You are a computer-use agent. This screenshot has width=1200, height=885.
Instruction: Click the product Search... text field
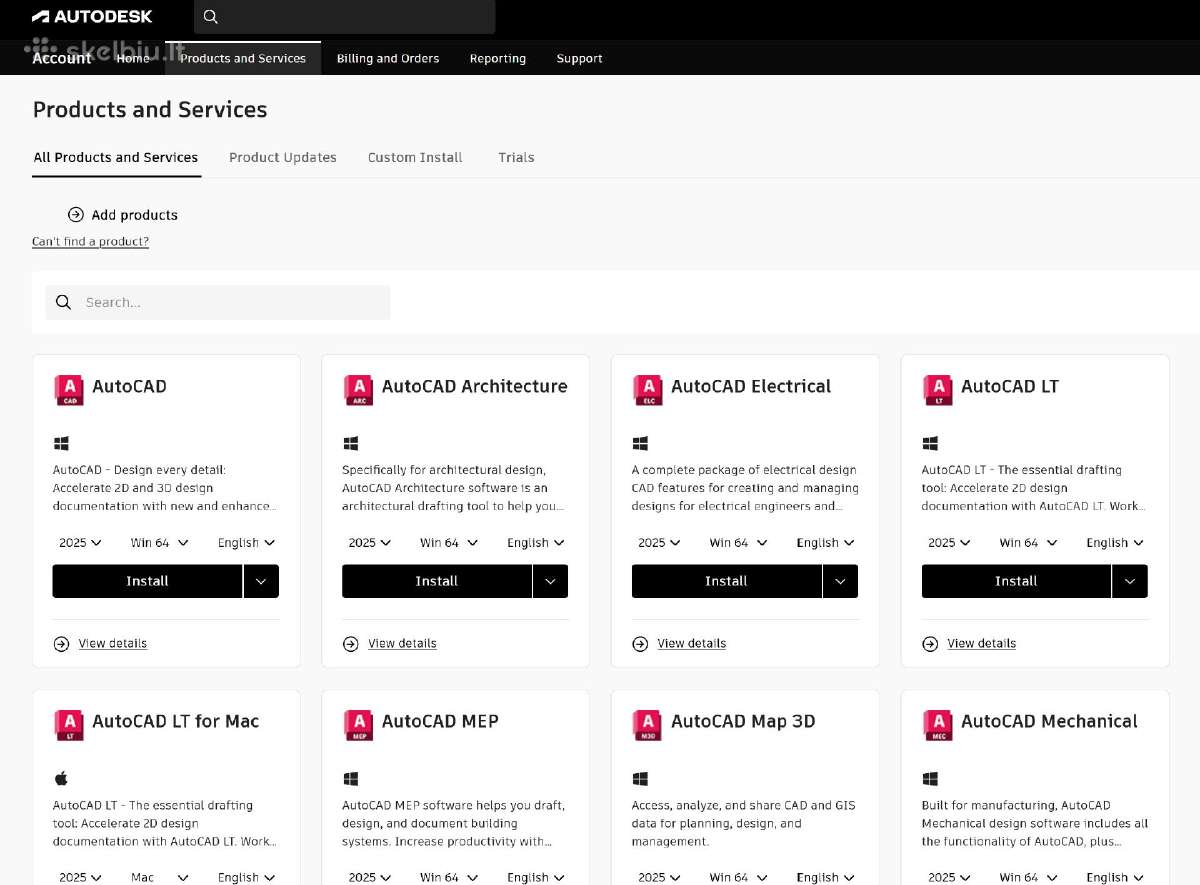pos(218,302)
